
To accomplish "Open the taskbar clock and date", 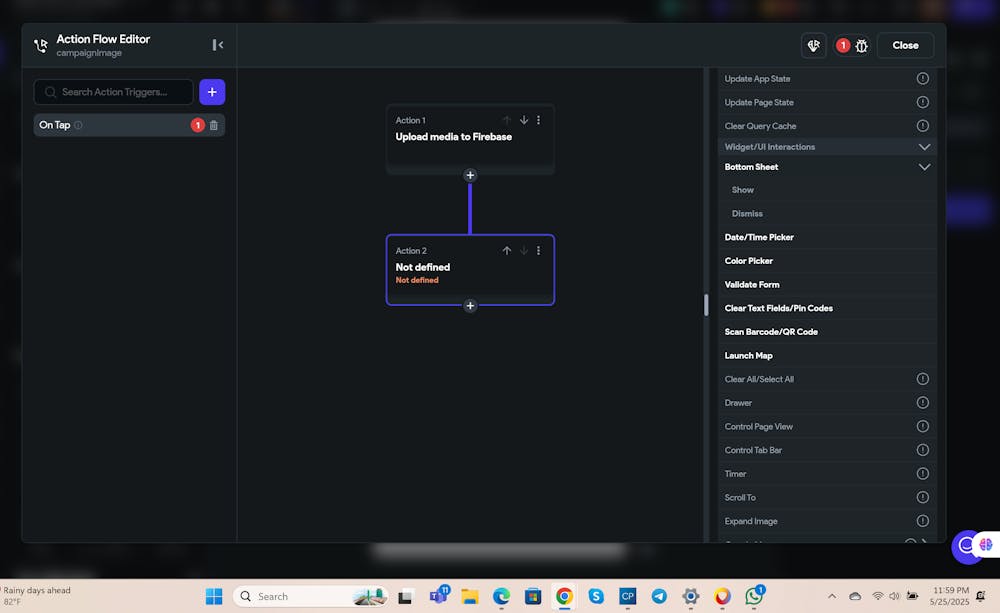I will 950,596.
